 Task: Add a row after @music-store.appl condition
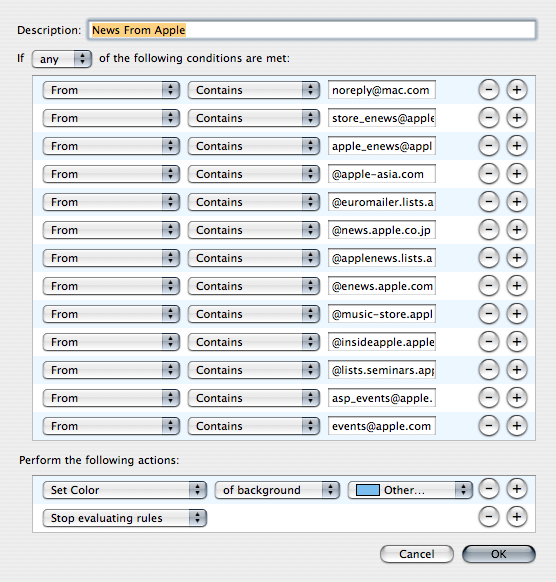[x=517, y=314]
